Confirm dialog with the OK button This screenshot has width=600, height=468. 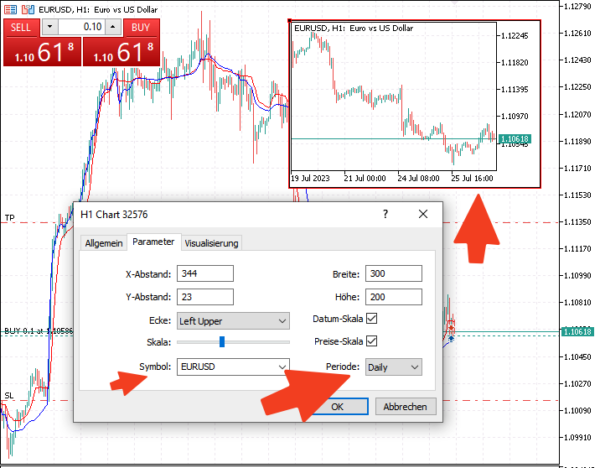pos(338,406)
